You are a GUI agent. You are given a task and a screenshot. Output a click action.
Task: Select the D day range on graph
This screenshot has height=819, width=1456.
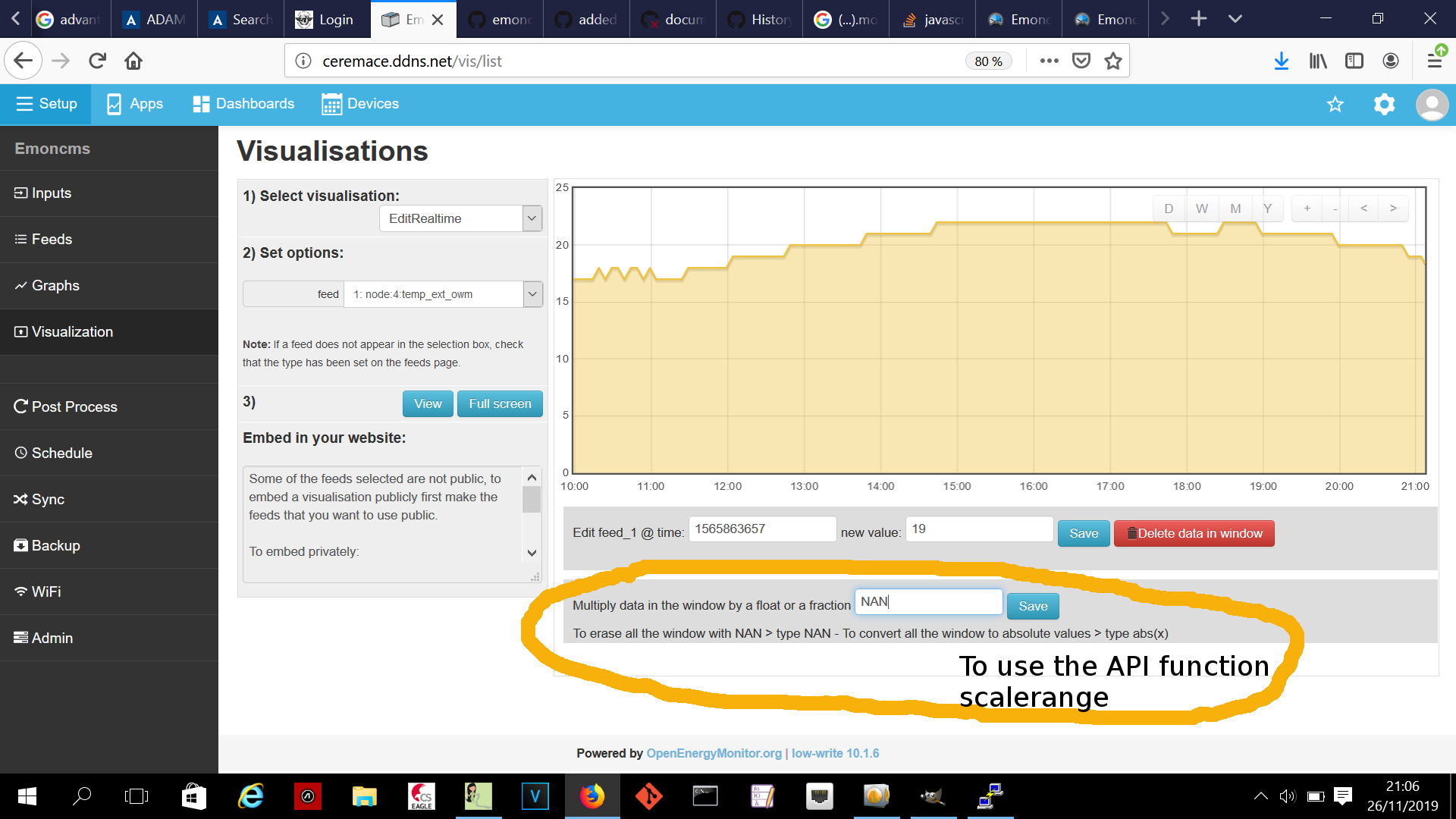(1169, 209)
